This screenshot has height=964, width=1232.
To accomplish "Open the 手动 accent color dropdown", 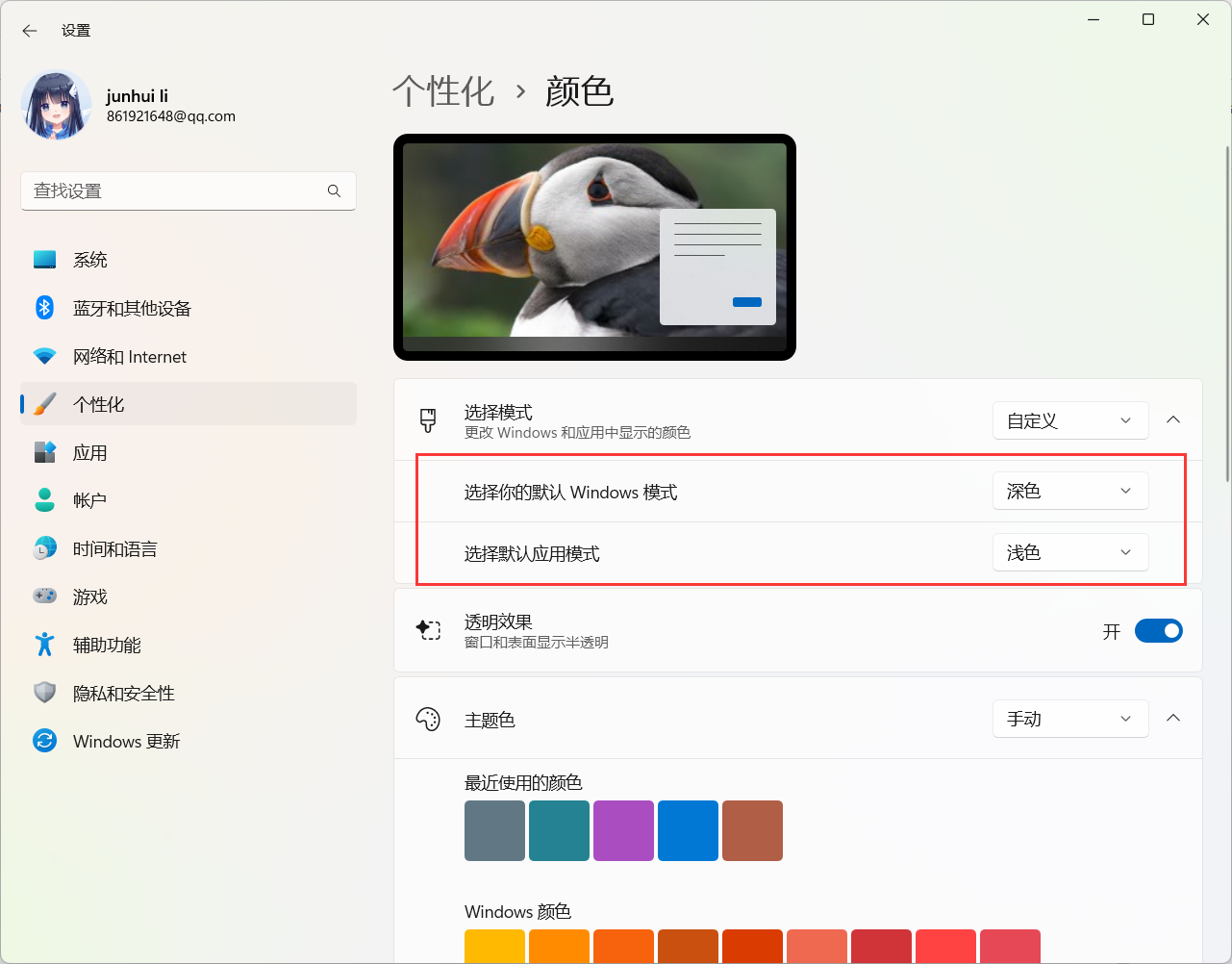I will pyautogui.click(x=1070, y=719).
